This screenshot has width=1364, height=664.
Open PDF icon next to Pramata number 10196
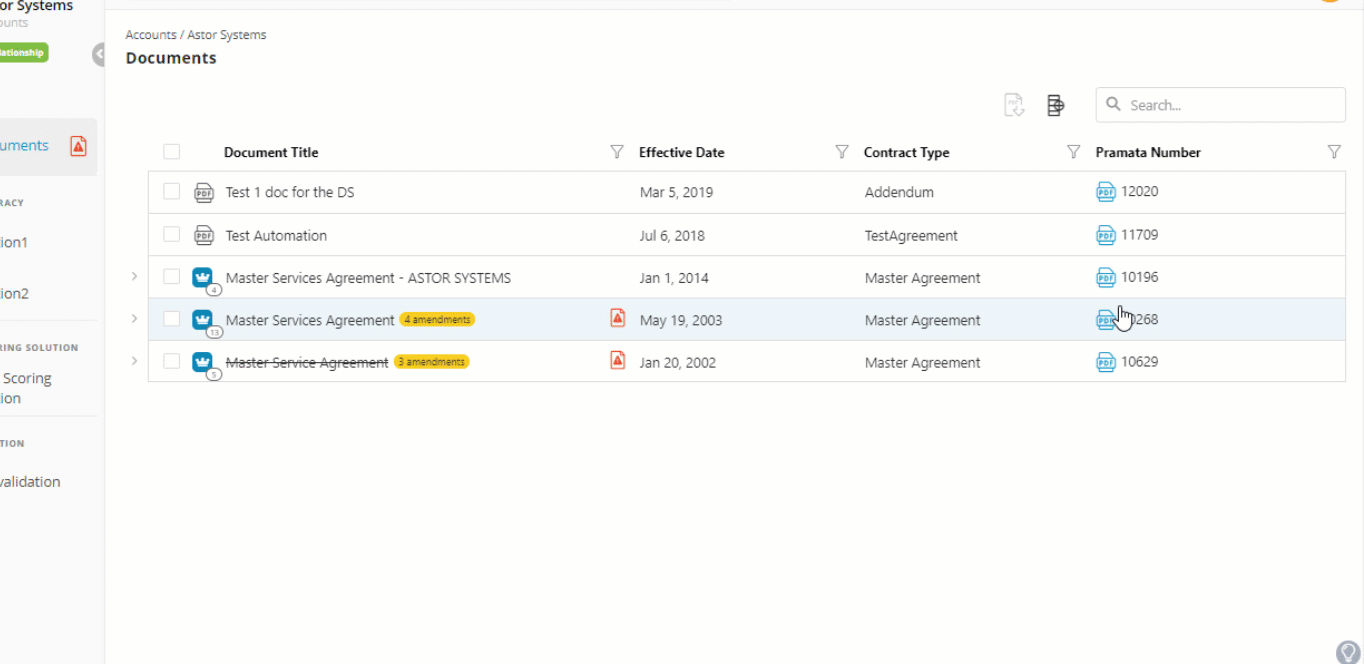click(1106, 277)
